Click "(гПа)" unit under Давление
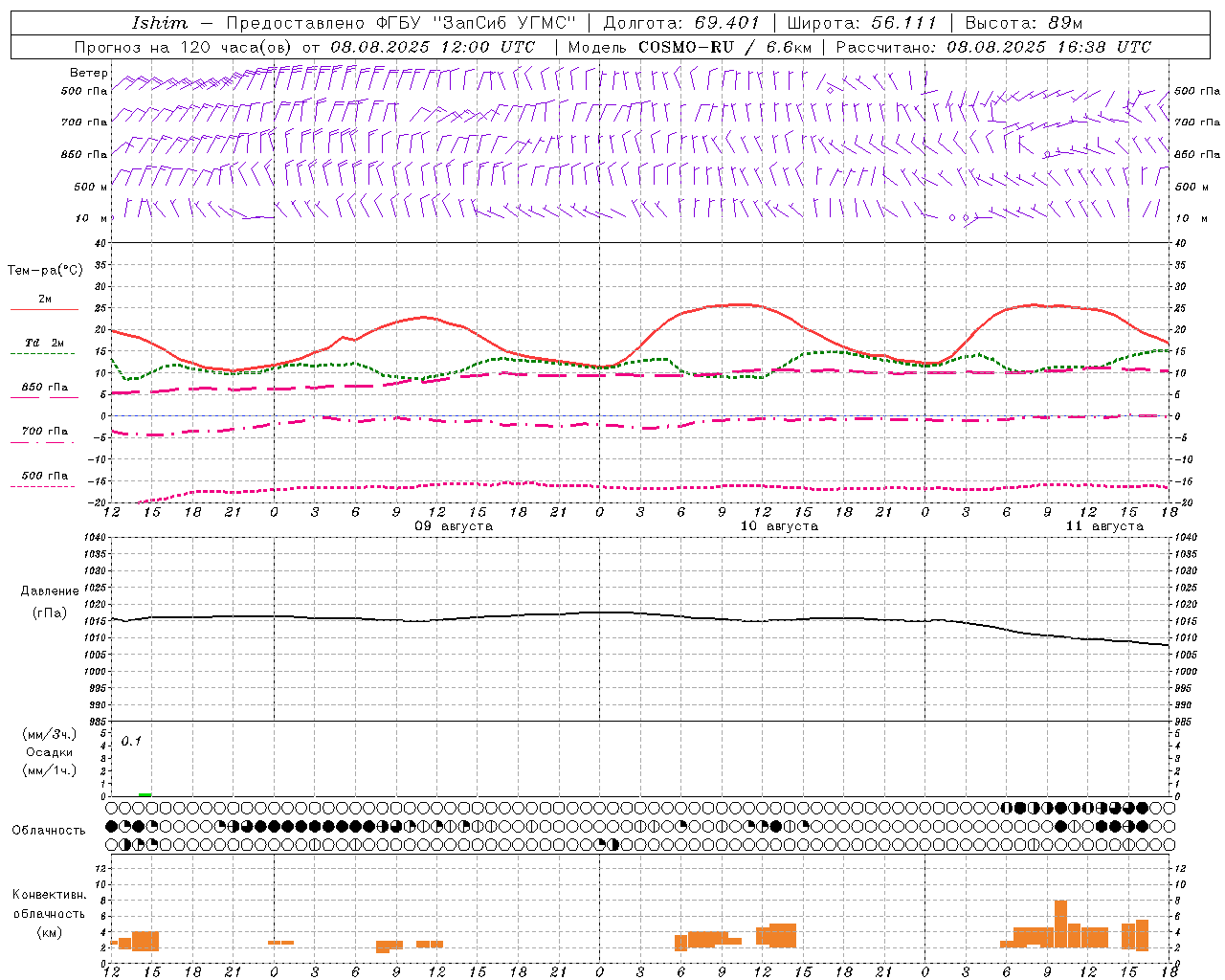This screenshot has width=1225, height=980. coord(50,612)
